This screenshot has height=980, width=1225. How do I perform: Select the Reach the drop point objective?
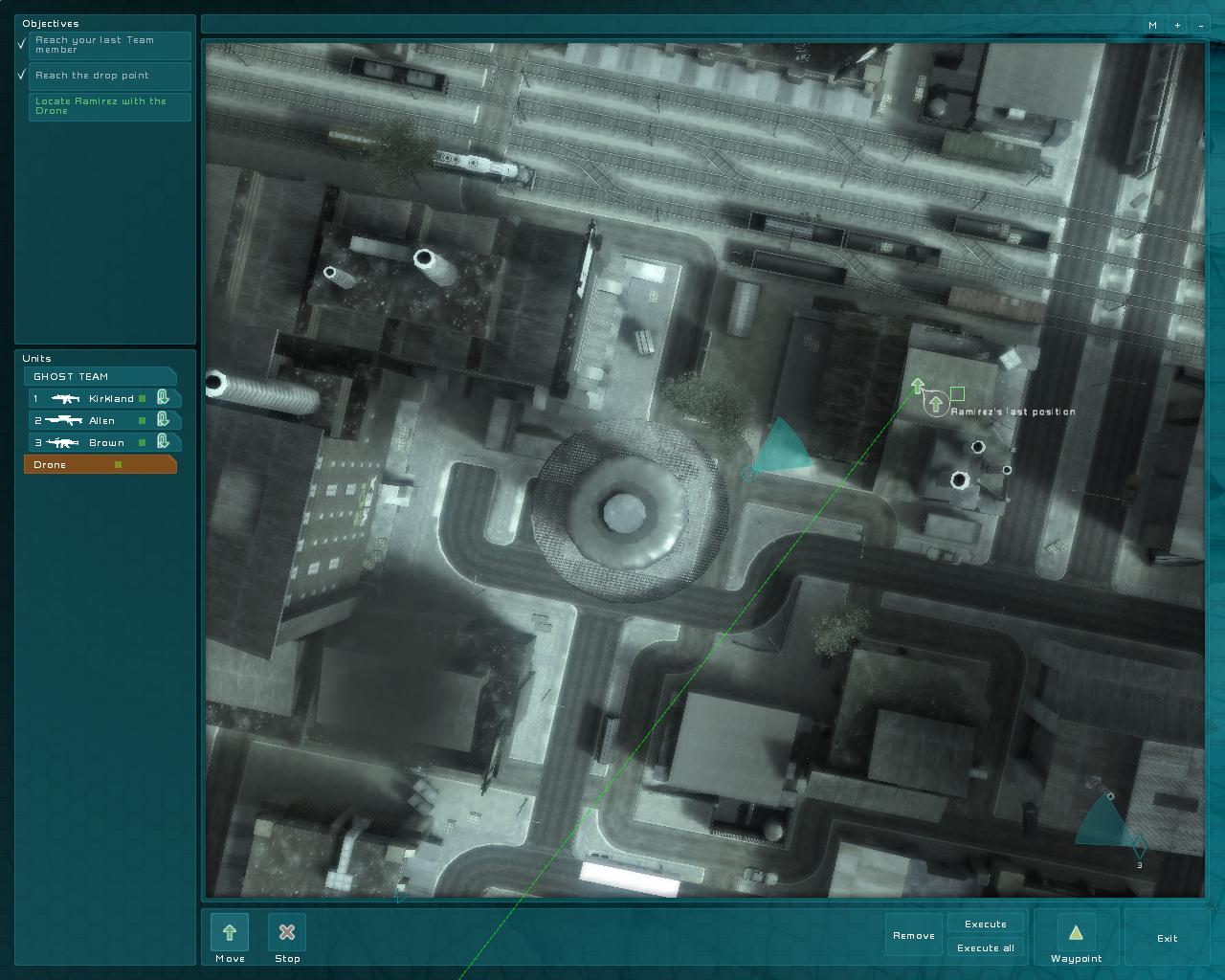click(x=110, y=76)
